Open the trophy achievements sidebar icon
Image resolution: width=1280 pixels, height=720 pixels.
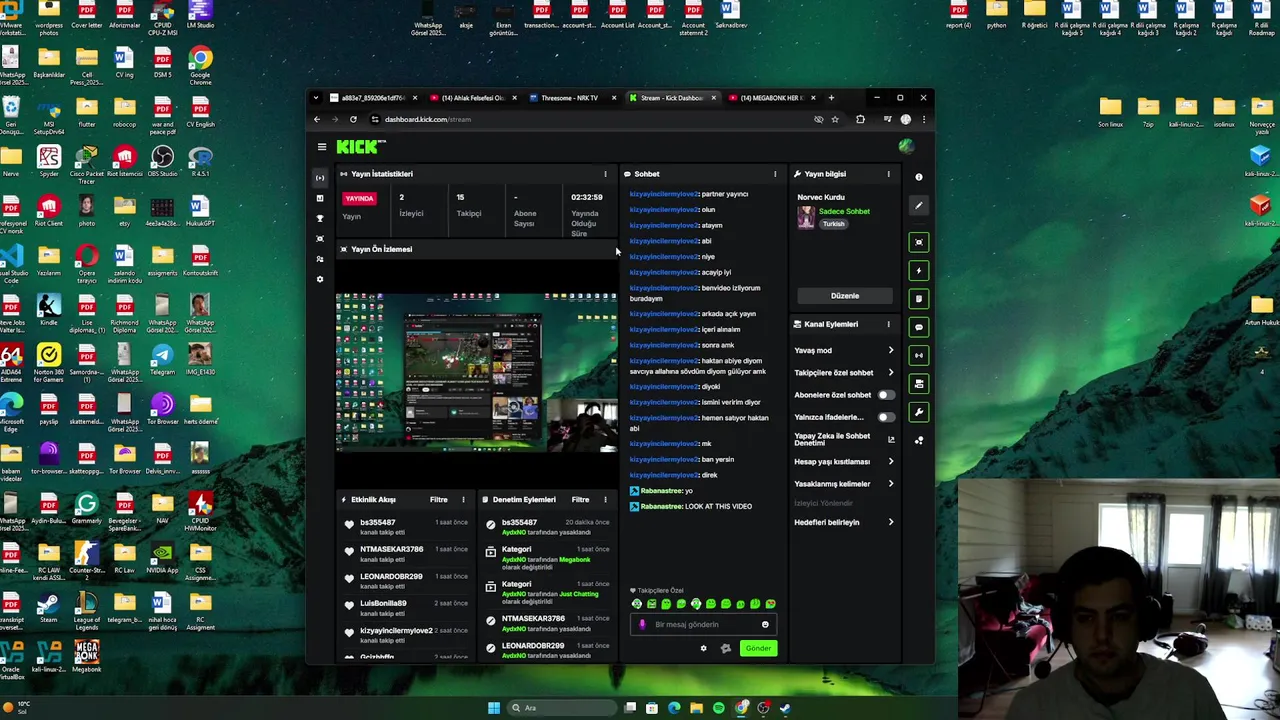click(x=320, y=218)
